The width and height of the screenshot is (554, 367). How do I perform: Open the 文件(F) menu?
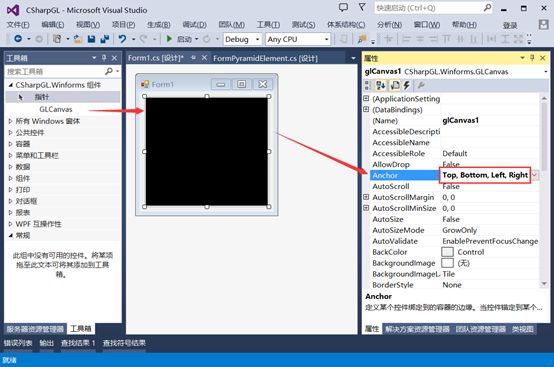[x=18, y=25]
